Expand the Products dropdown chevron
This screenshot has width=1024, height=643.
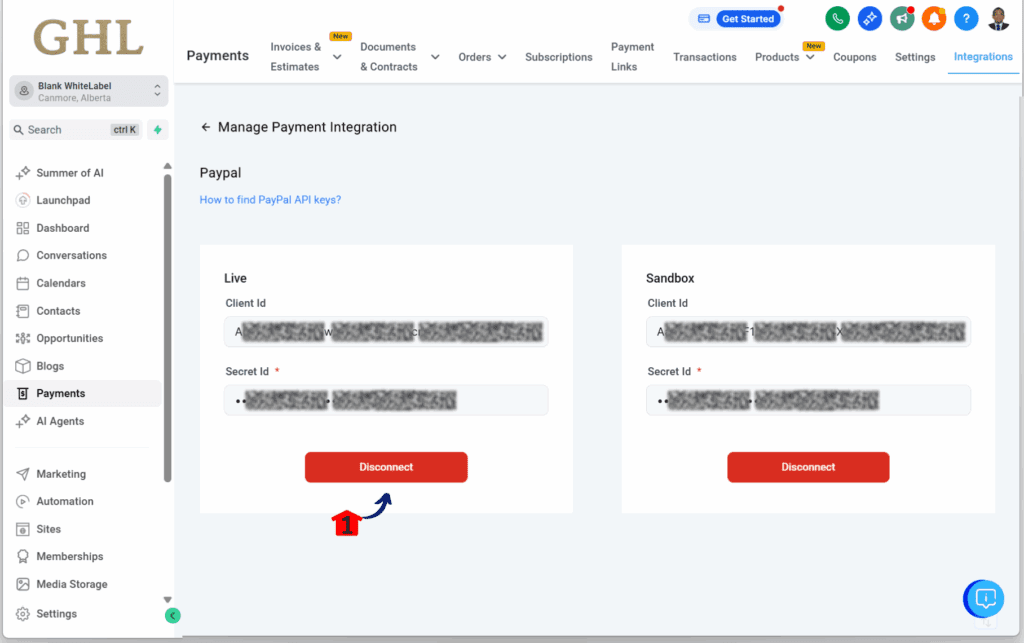coord(810,57)
